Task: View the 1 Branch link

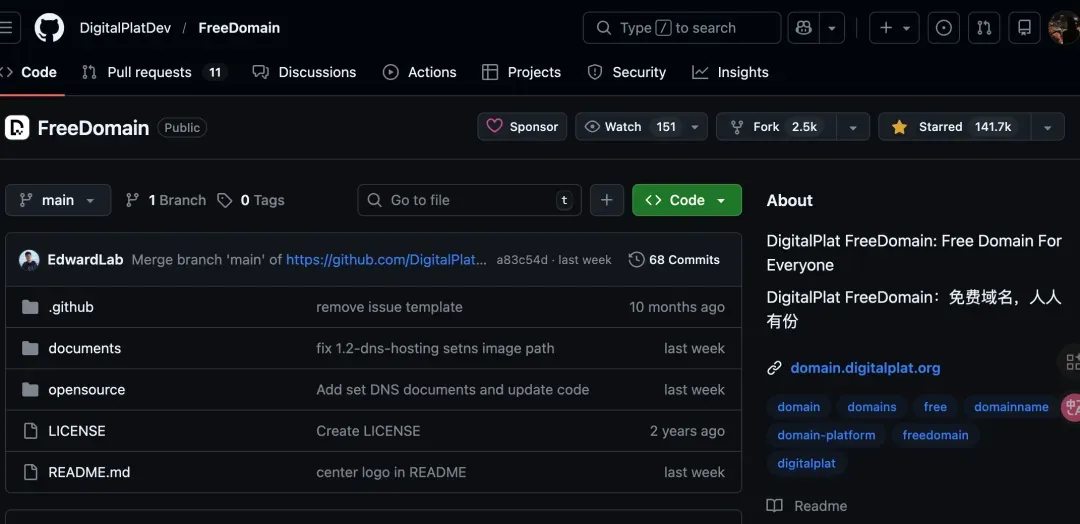Action: pos(165,200)
